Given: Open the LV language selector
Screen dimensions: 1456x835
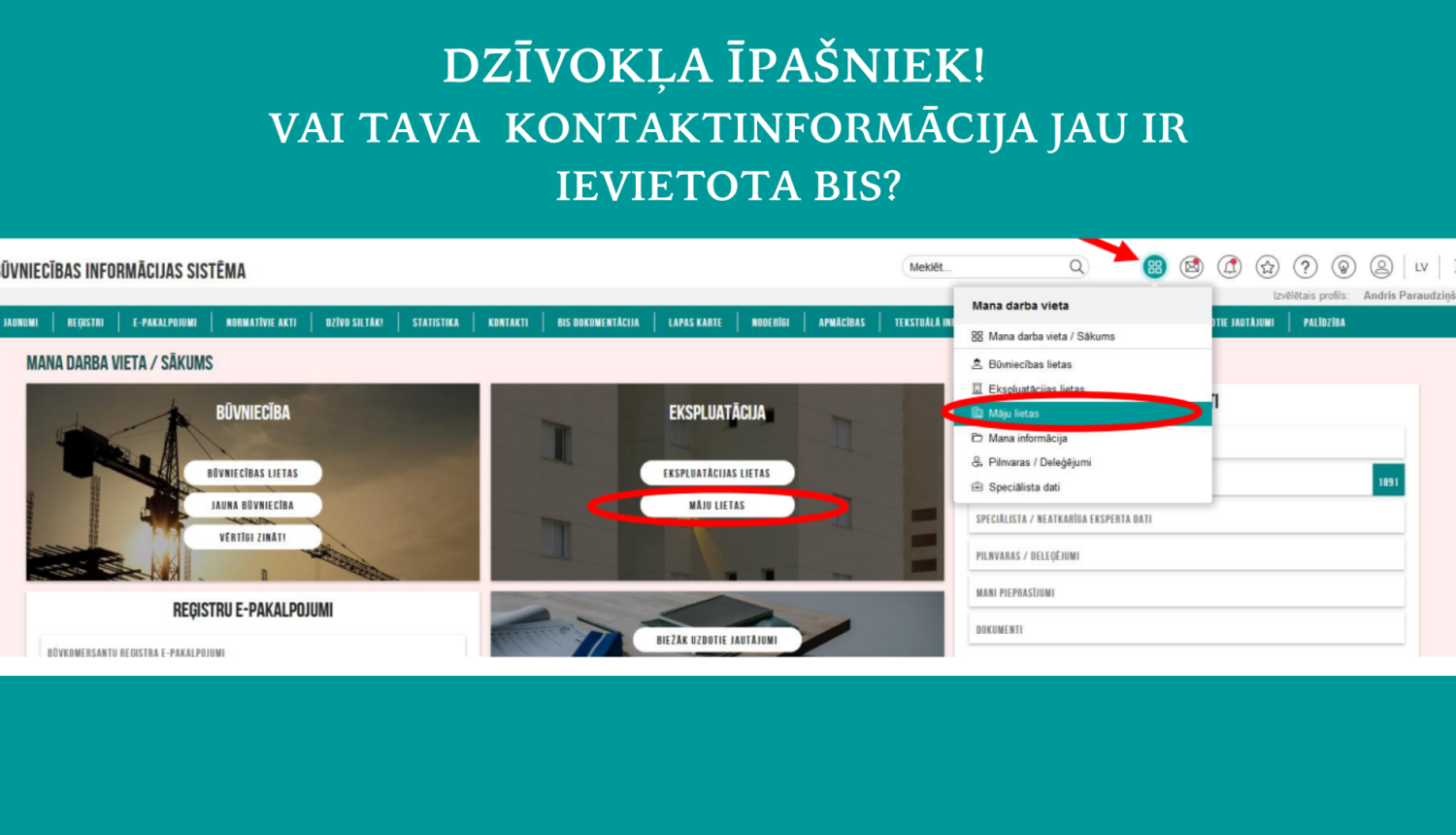Looking at the screenshot, I should click(x=1421, y=267).
